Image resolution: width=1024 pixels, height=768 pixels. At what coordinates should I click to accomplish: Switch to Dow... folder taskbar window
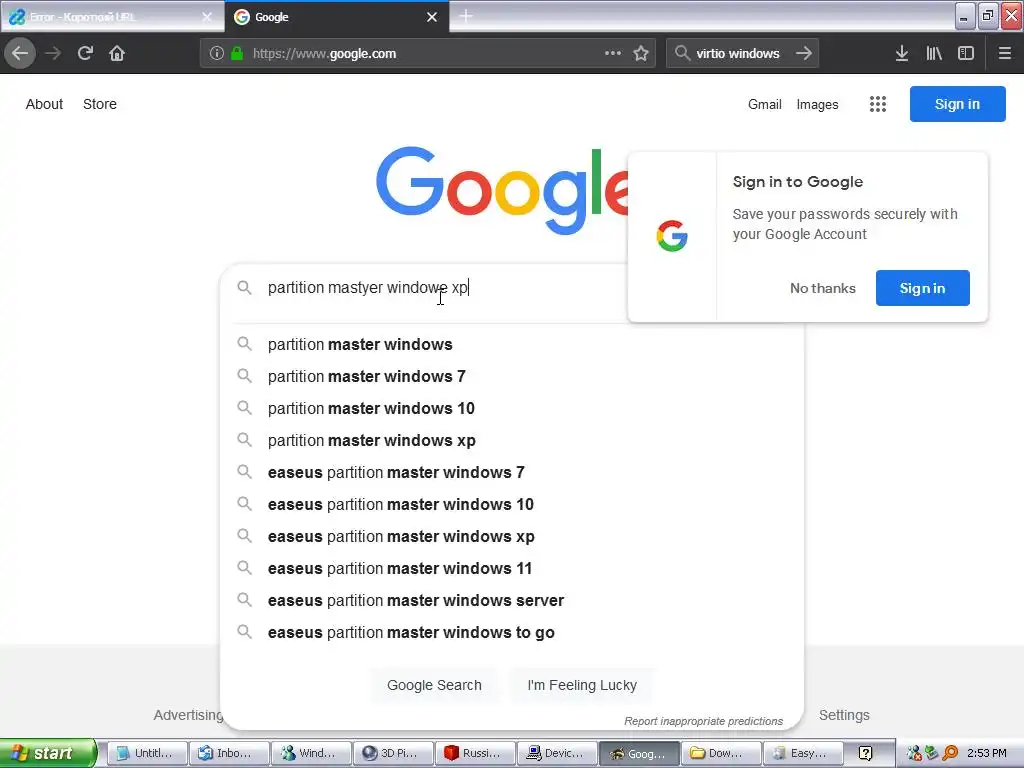(721, 753)
